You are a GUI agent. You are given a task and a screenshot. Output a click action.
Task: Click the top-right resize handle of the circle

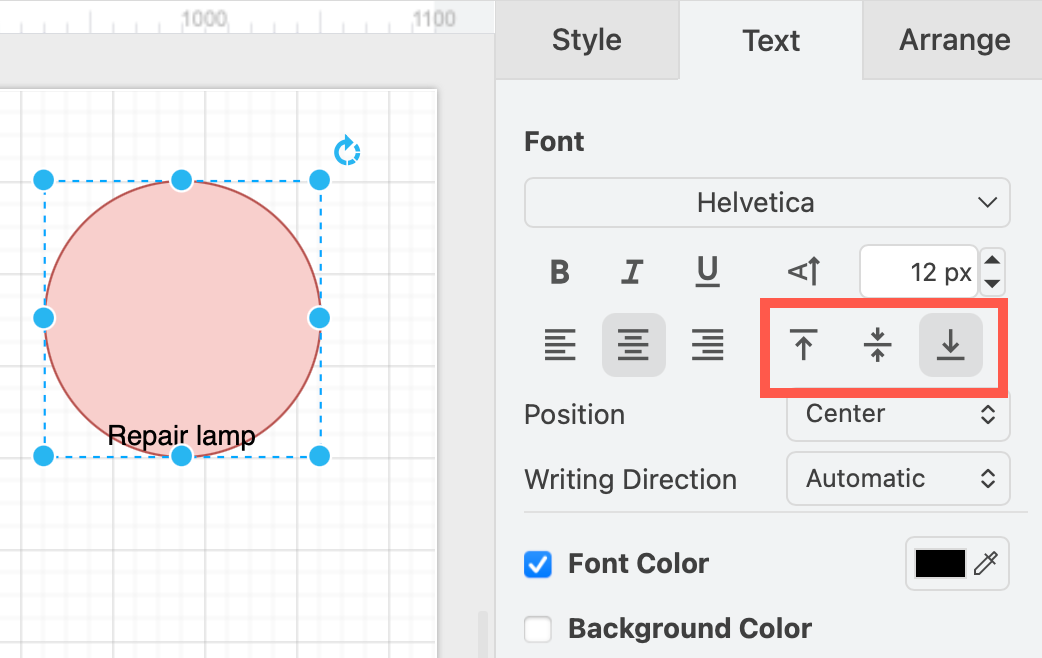319,179
